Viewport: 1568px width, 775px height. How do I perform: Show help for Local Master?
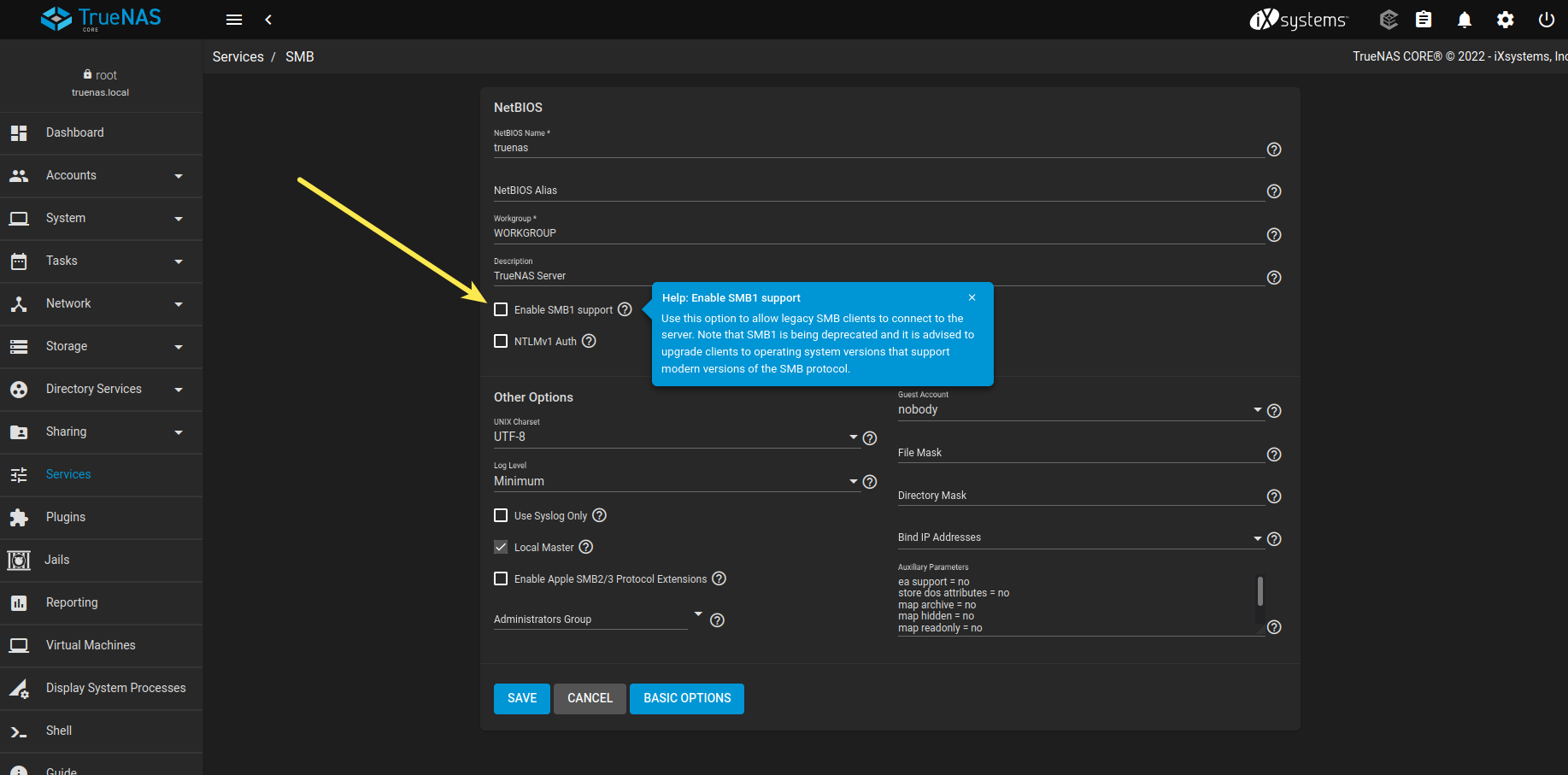coord(586,547)
